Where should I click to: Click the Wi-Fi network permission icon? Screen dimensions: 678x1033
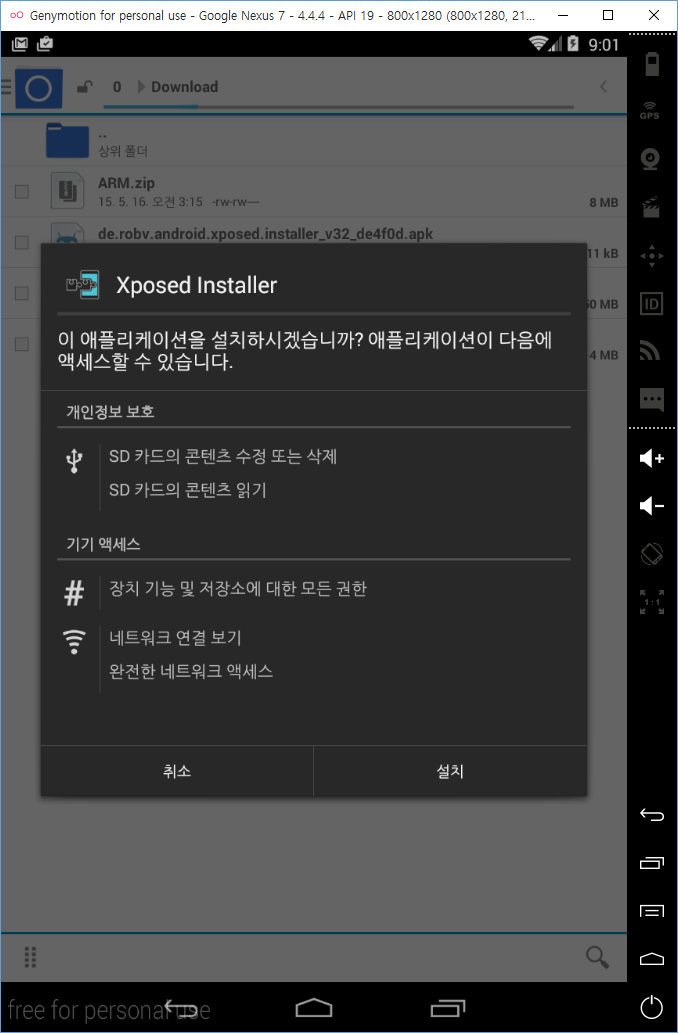coord(74,642)
